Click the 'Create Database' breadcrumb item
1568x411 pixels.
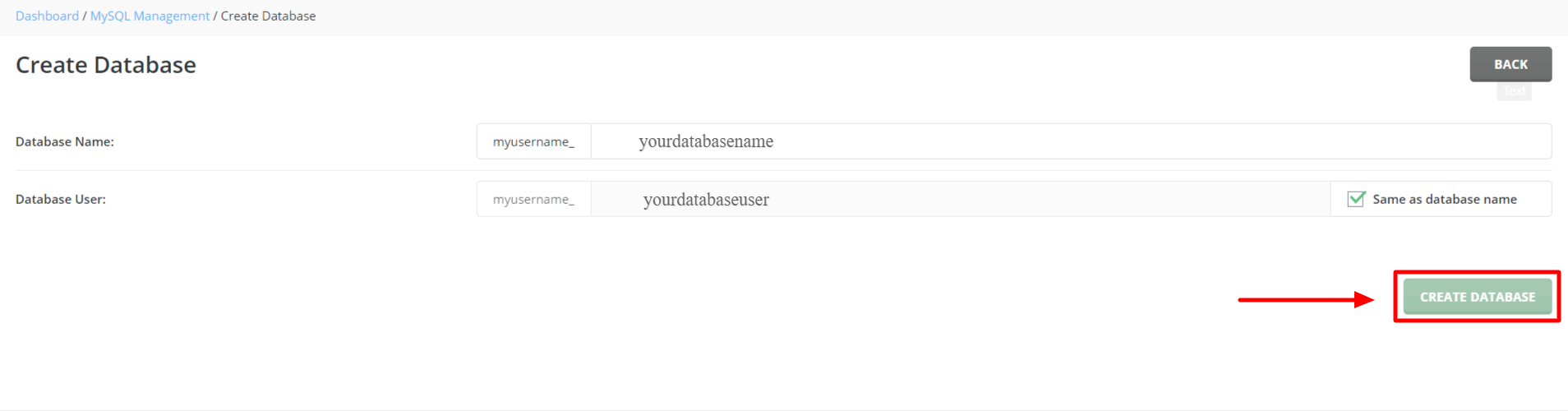point(268,16)
